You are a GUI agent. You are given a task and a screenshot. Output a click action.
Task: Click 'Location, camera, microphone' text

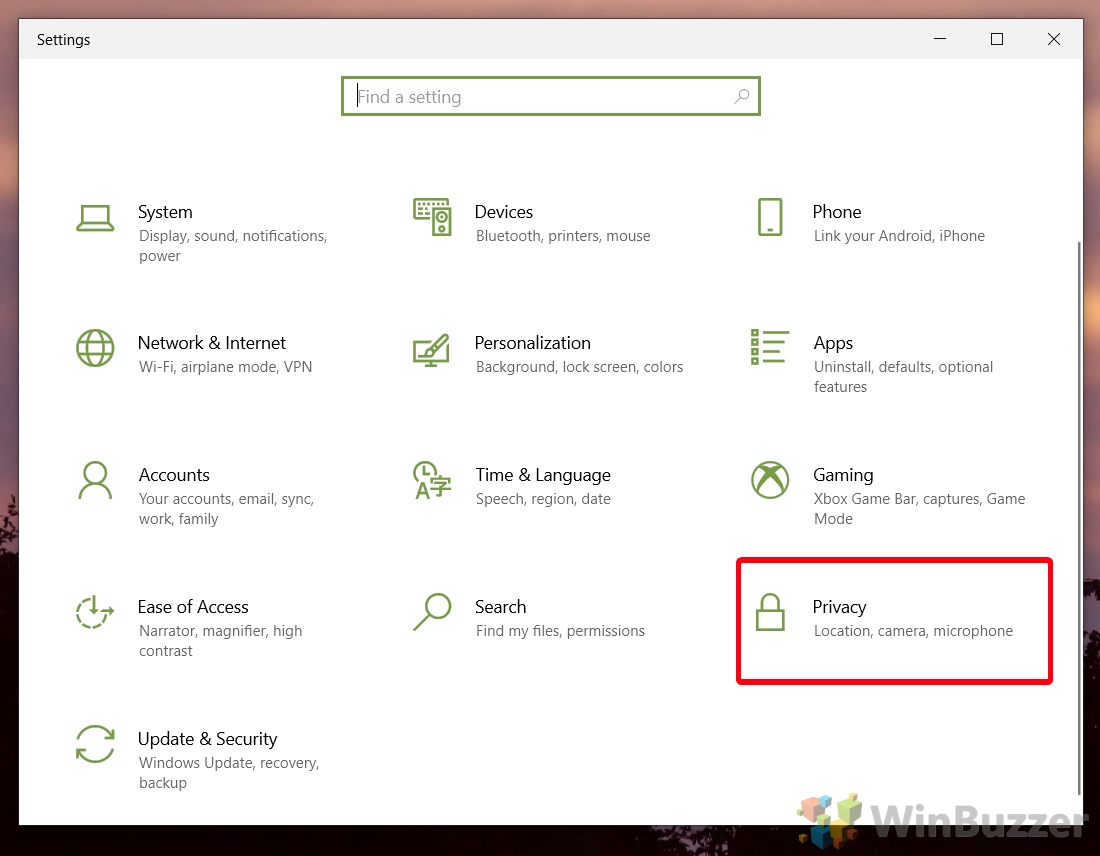coord(913,631)
